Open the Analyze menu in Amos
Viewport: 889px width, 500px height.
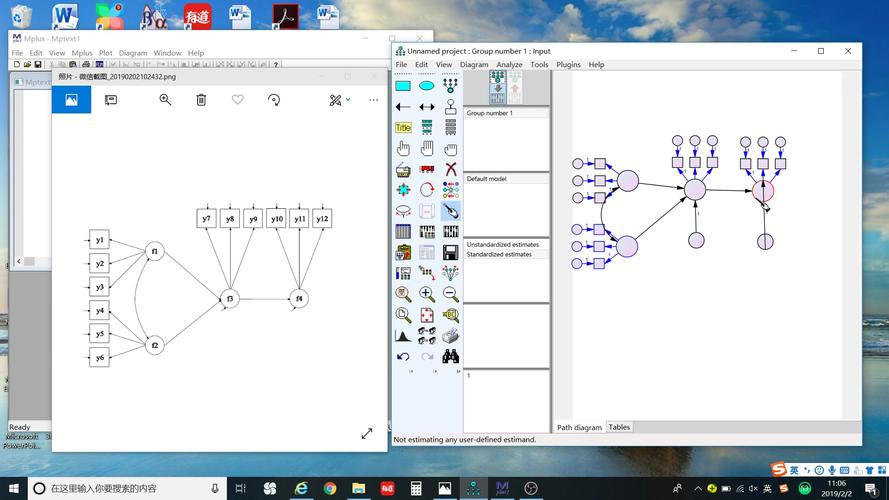point(509,65)
